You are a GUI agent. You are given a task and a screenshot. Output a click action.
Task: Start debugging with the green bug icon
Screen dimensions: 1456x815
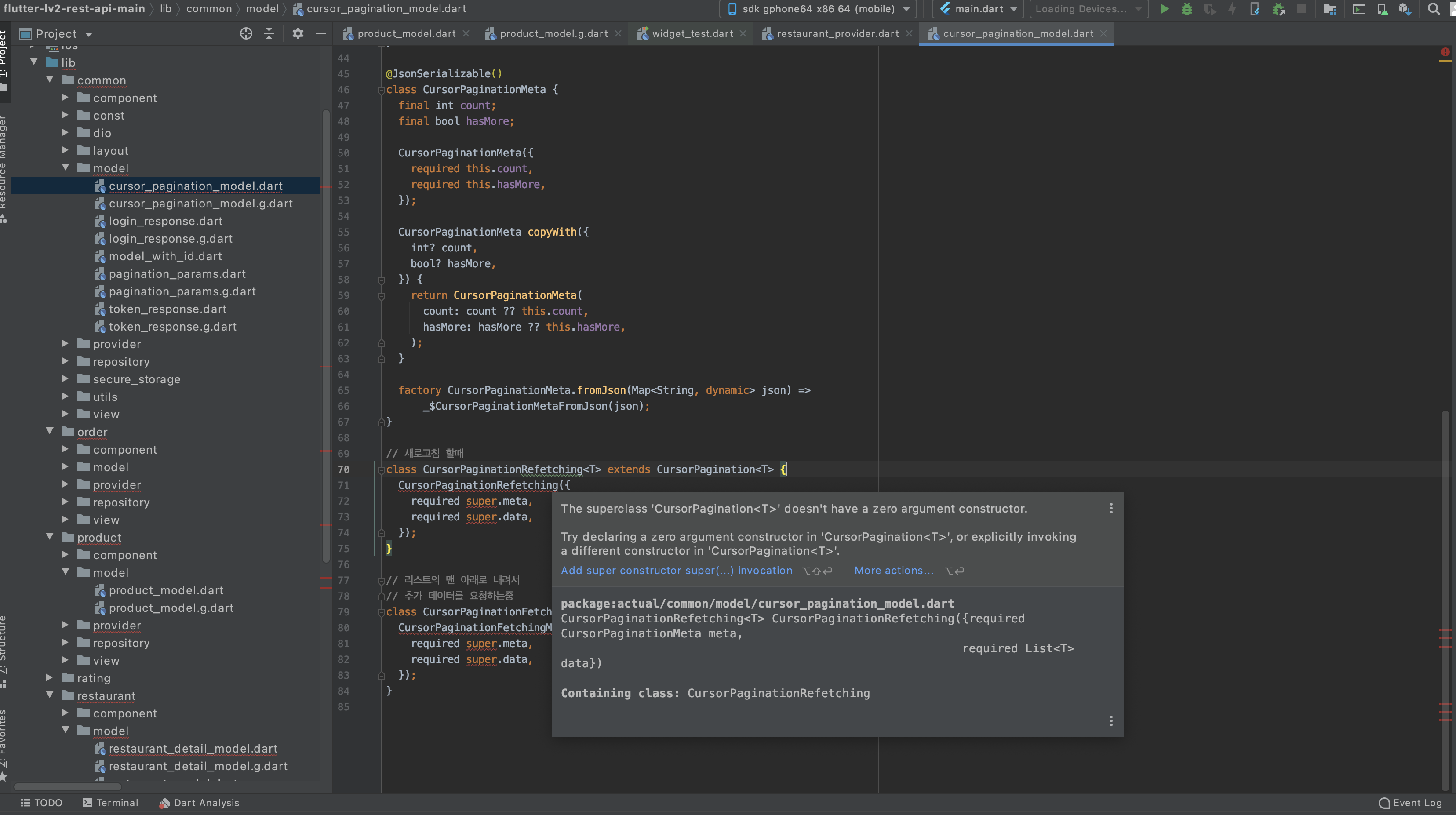(1187, 8)
